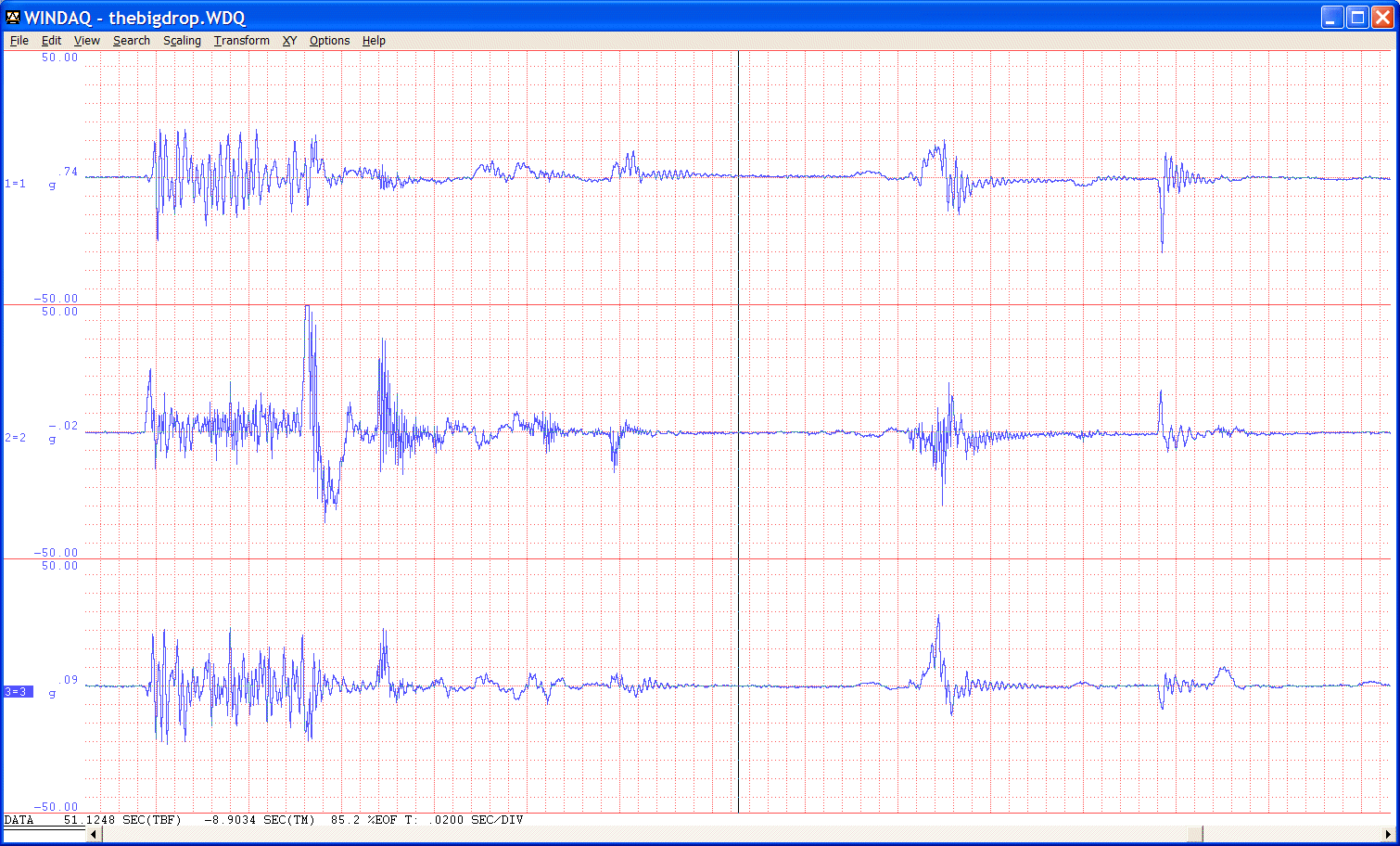Open the Edit menu
This screenshot has width=1400, height=846.
pyautogui.click(x=51, y=41)
